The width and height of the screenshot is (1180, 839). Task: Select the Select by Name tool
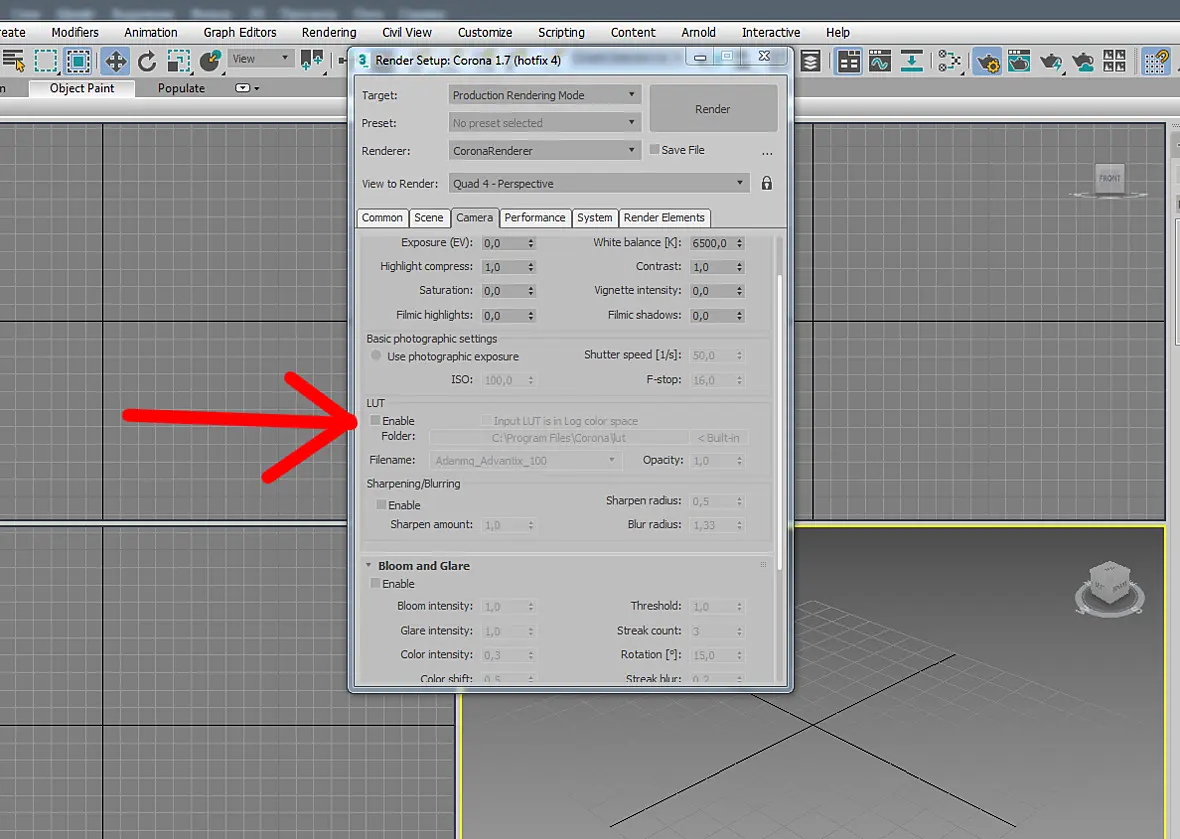coord(14,61)
